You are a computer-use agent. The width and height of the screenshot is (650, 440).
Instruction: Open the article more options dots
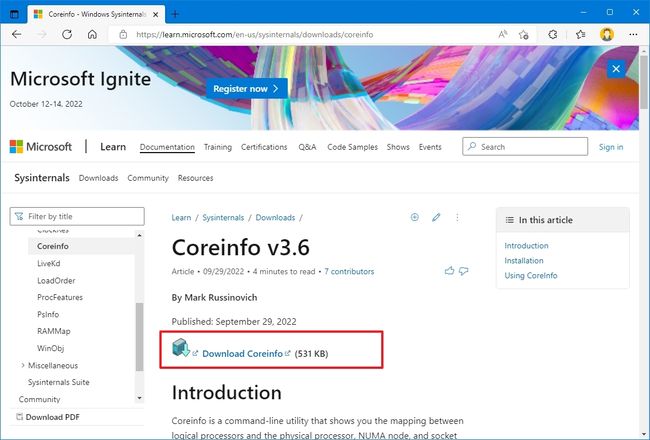pos(457,217)
